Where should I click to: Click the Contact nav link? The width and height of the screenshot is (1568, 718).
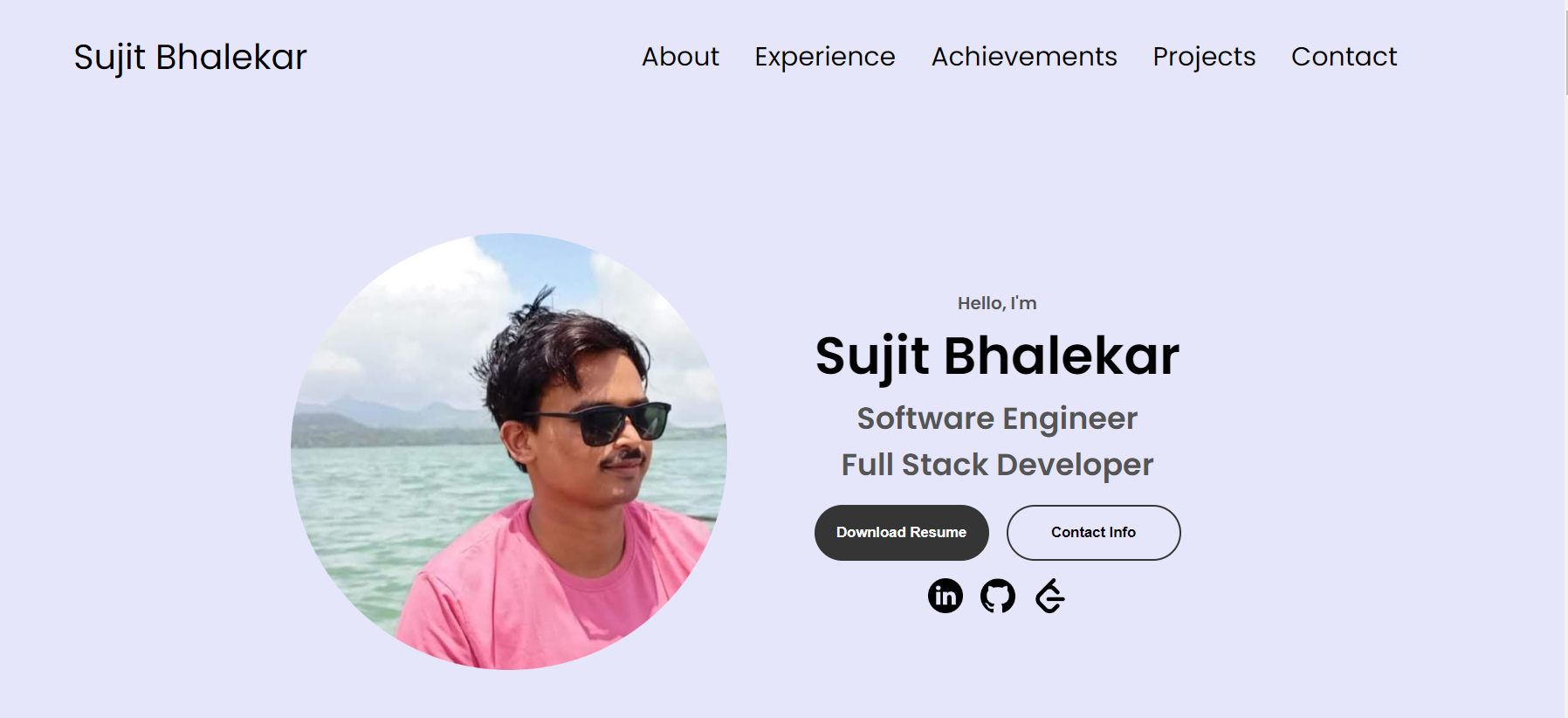pyautogui.click(x=1344, y=57)
